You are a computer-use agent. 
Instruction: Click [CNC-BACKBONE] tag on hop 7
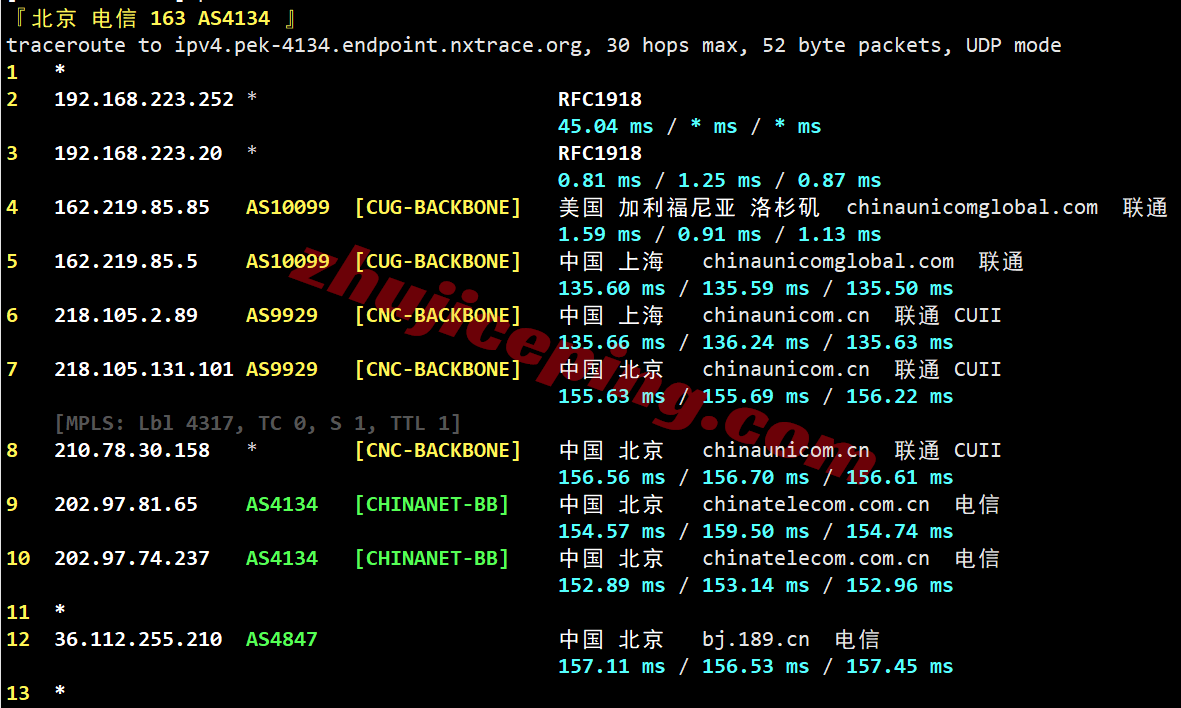pyautogui.click(x=438, y=370)
